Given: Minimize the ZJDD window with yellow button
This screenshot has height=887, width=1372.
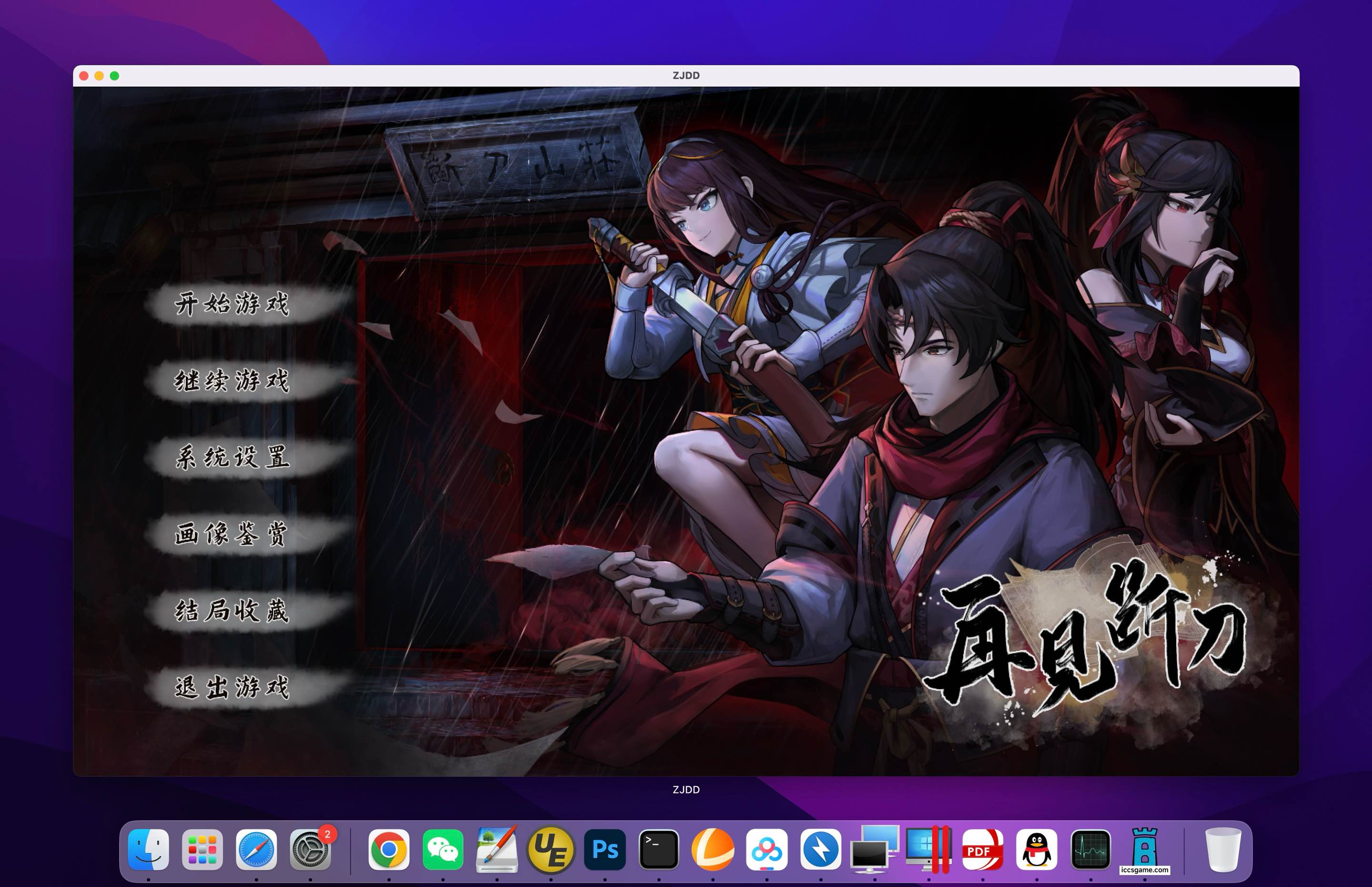Looking at the screenshot, I should click(x=99, y=75).
